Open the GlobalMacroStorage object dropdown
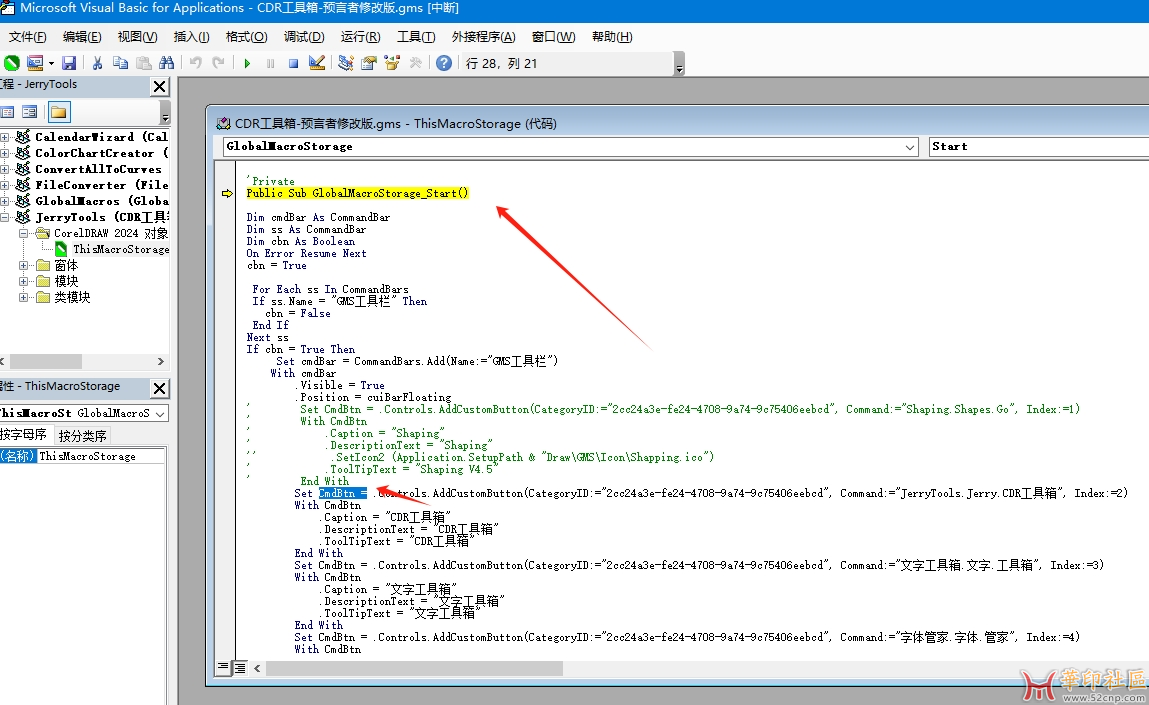 point(909,147)
